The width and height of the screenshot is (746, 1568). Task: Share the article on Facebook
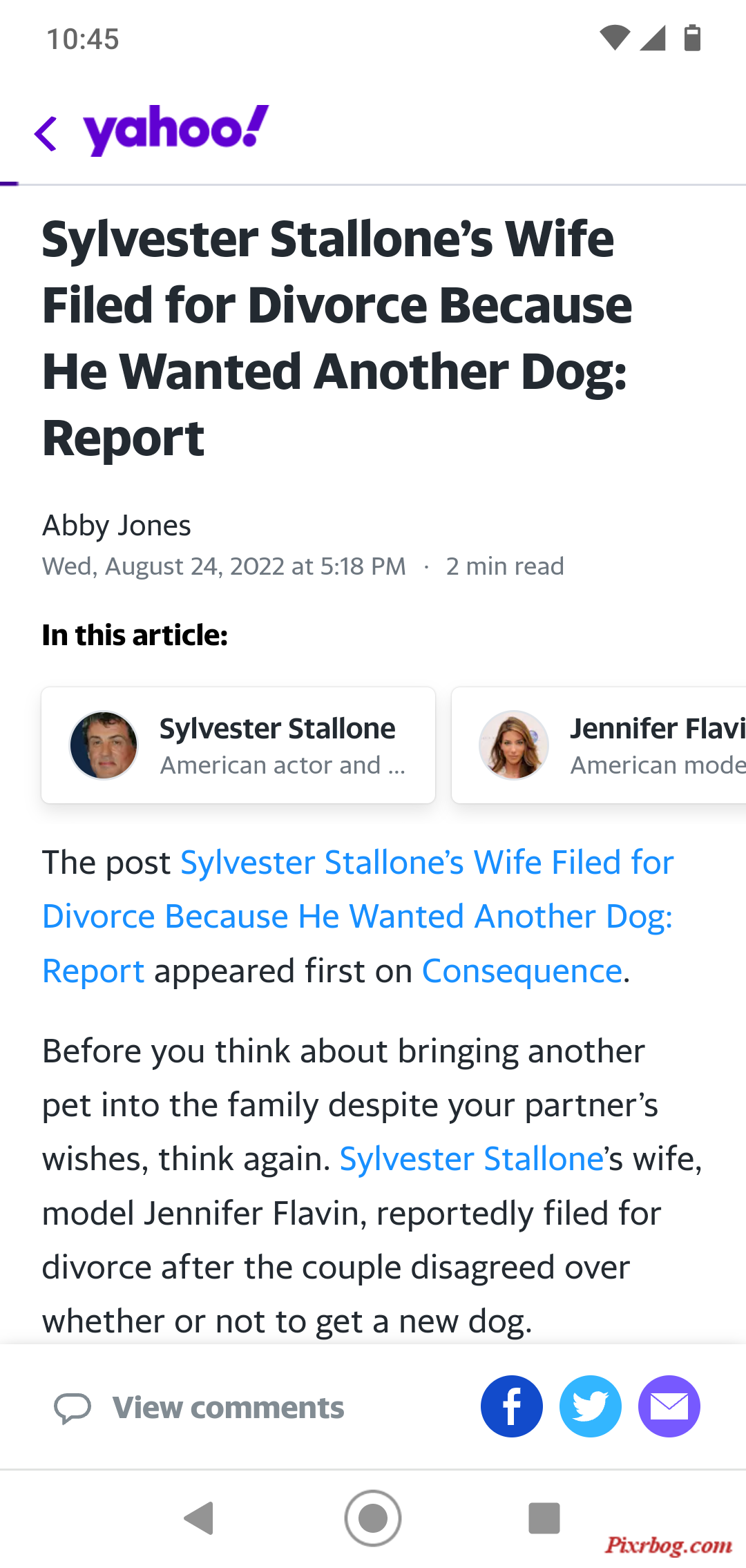click(512, 1406)
